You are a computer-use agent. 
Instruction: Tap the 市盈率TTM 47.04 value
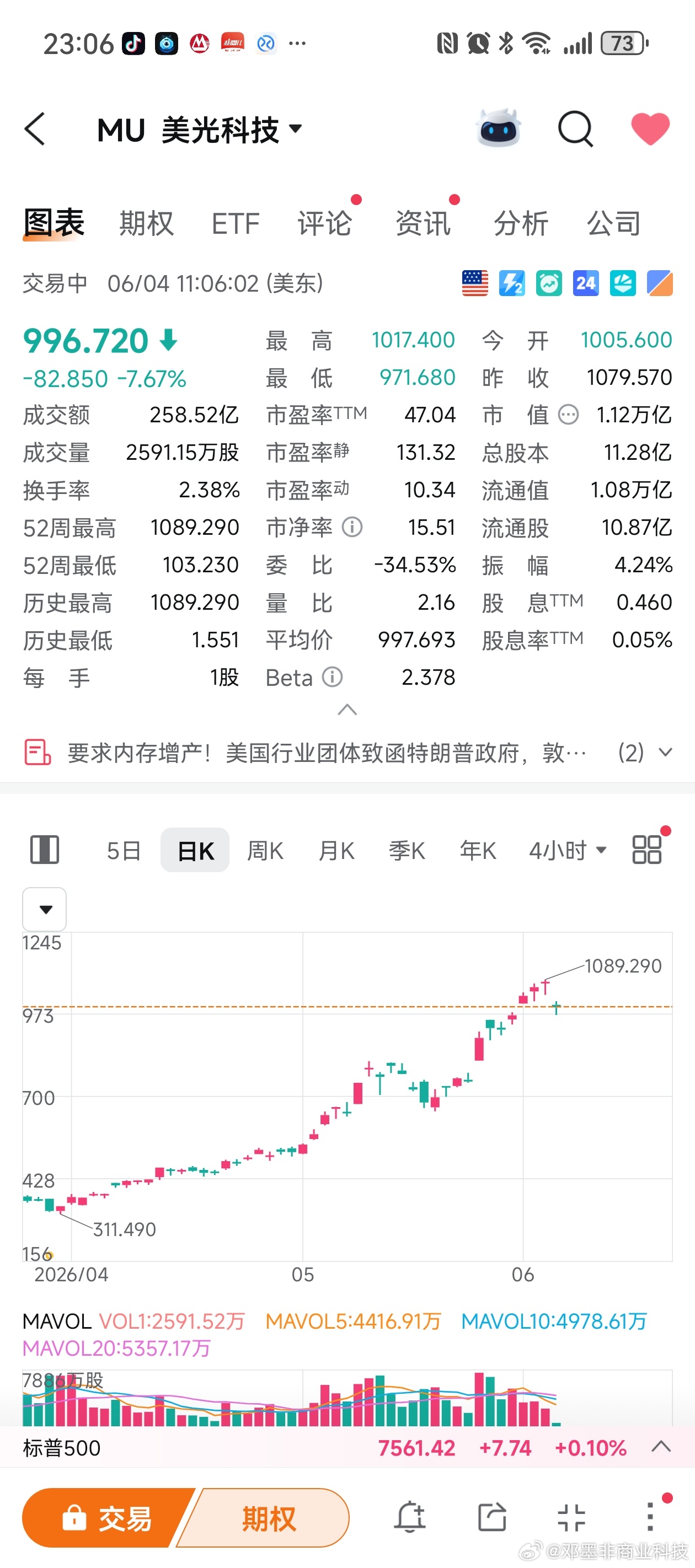430,415
